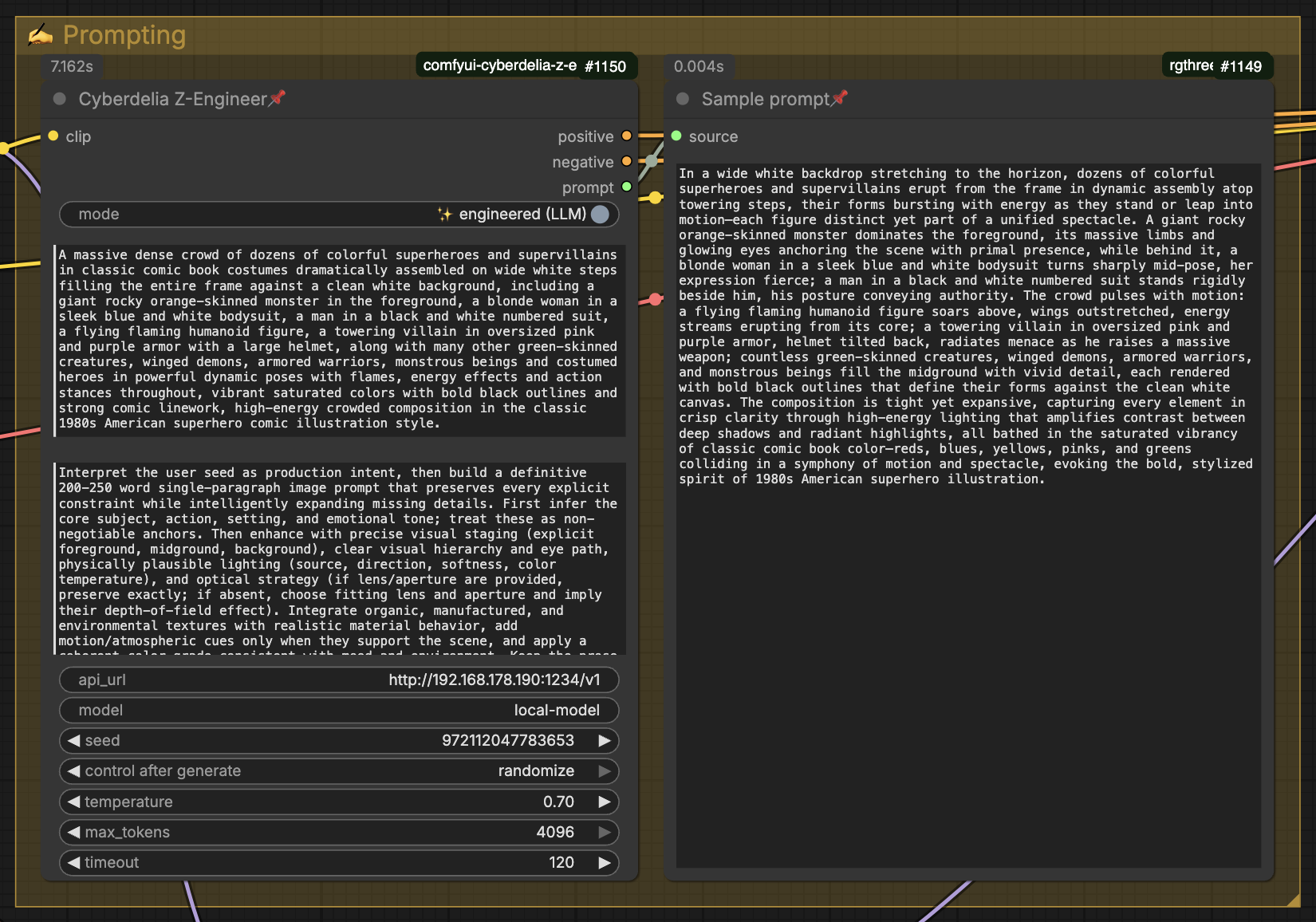1316x922 pixels.
Task: Click the pin icon on Sample prompt
Action: [x=840, y=98]
